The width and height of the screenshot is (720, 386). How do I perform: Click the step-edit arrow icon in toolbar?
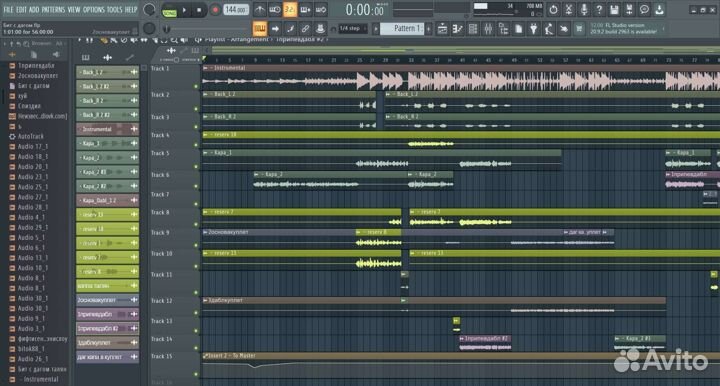(275, 29)
